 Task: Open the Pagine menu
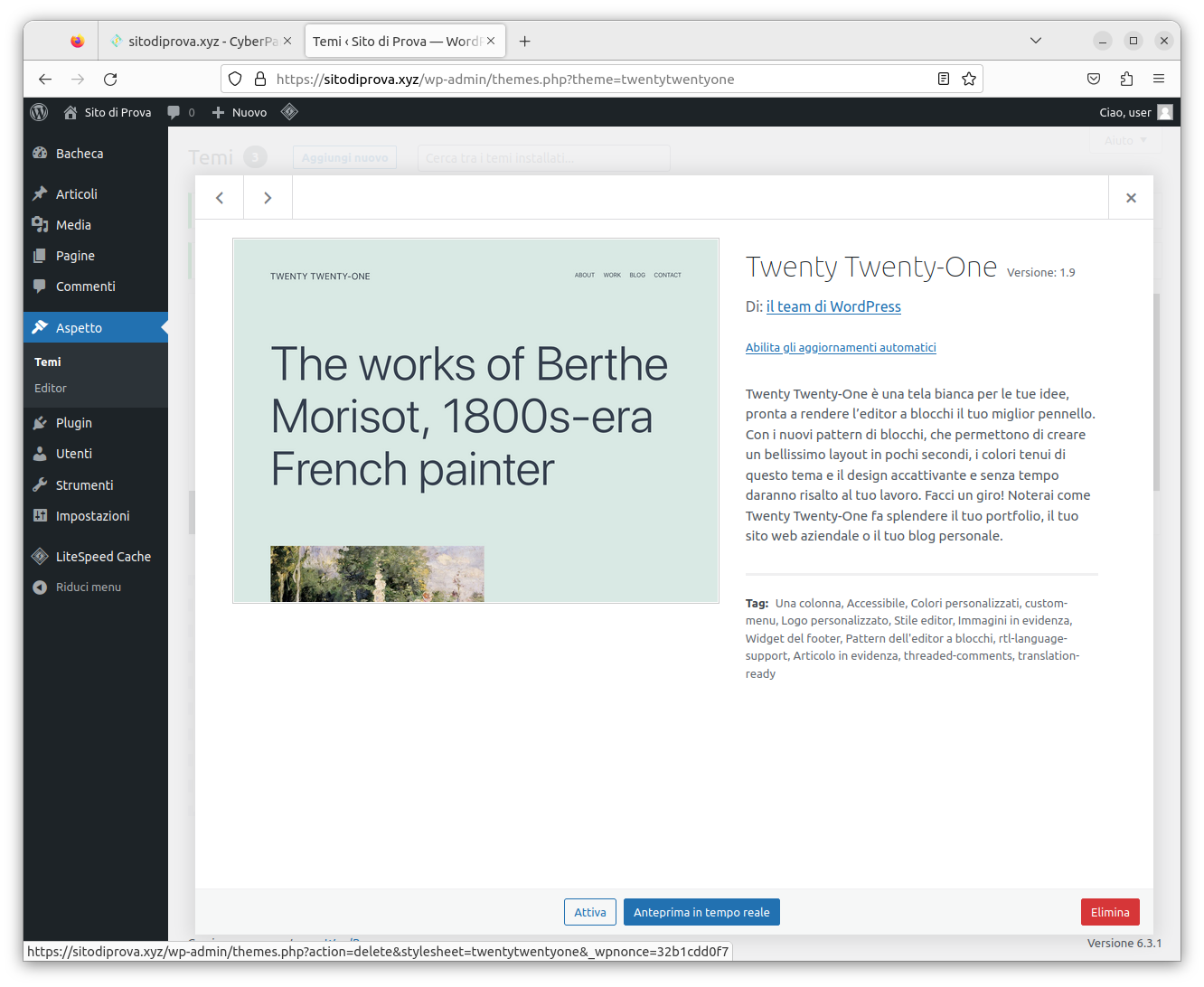[96, 256]
